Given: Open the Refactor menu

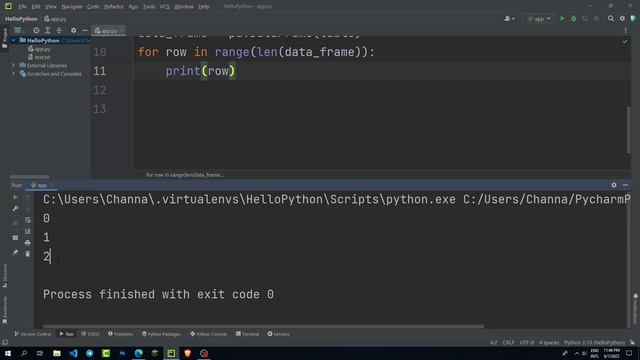Looking at the screenshot, I should coord(114,7).
